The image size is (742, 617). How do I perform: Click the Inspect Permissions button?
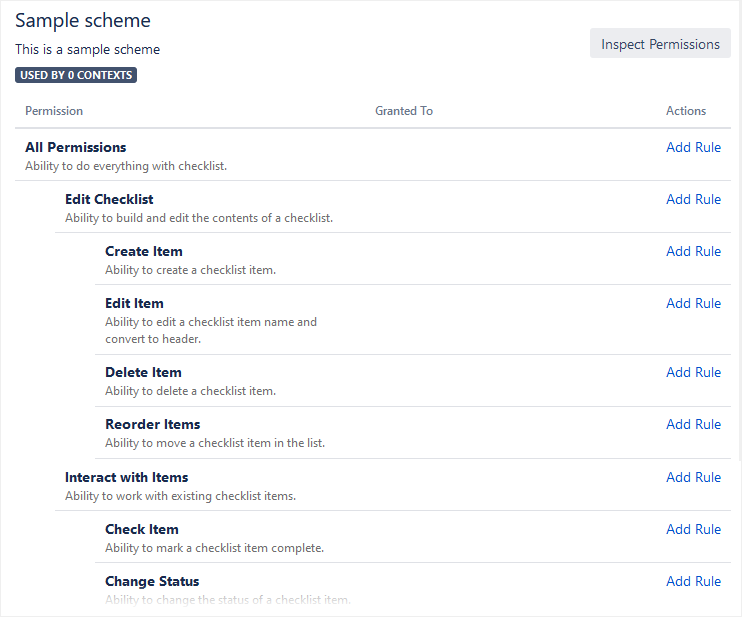(660, 44)
